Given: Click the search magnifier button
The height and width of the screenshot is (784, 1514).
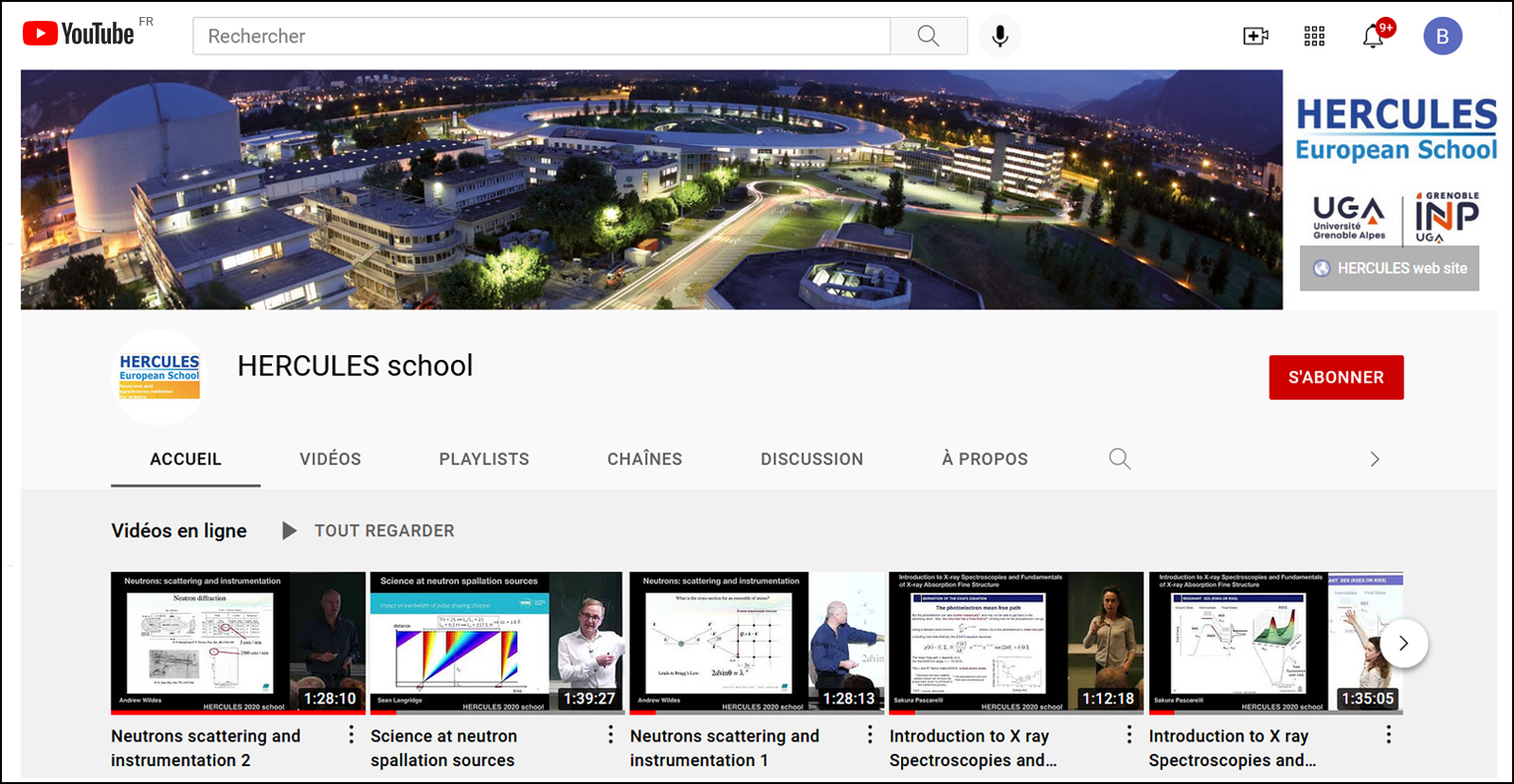Looking at the screenshot, I should (x=928, y=36).
